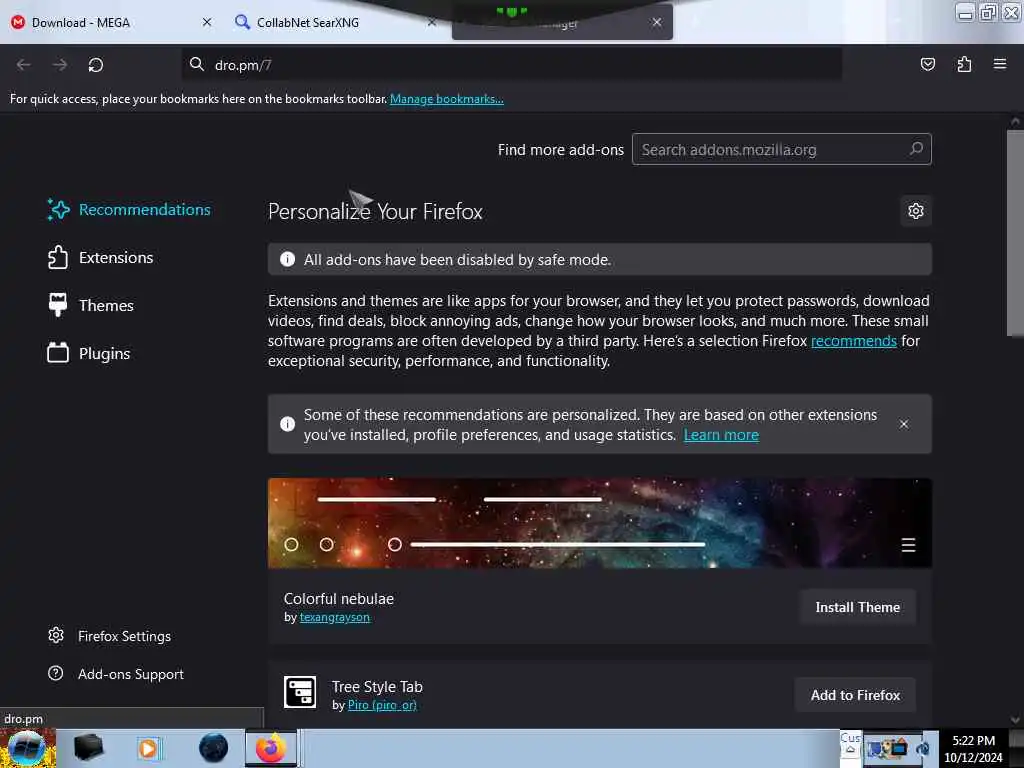Close the Download - MEGA tab
1024x768 pixels.
(207, 22)
